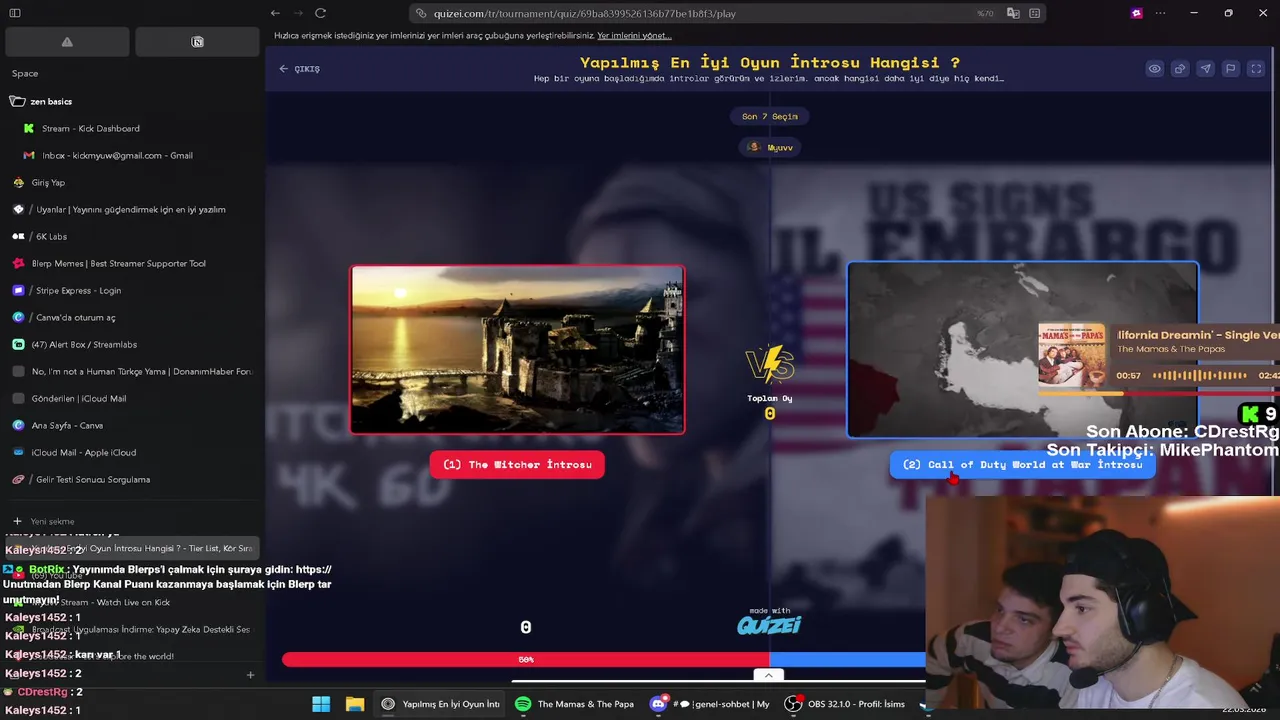Click the 'Son 7 Seçim' pill

pyautogui.click(x=769, y=116)
